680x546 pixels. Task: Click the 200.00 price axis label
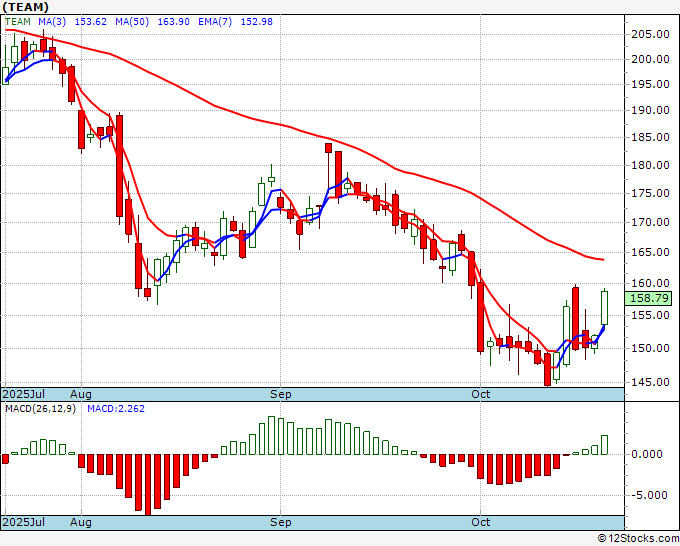click(651, 59)
